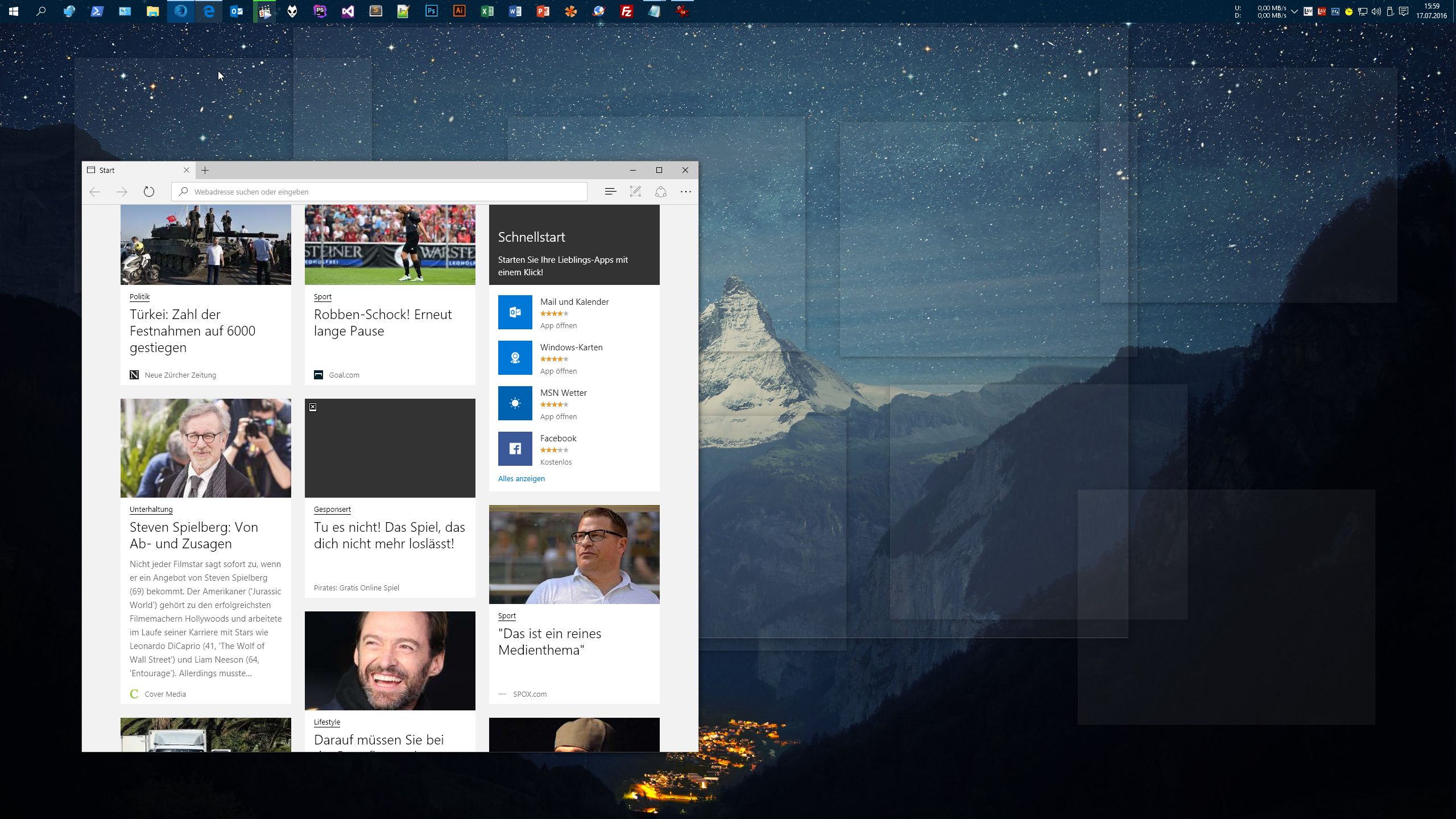Click the Refresh page button
Viewport: 1456px width, 819px height.
(148, 192)
